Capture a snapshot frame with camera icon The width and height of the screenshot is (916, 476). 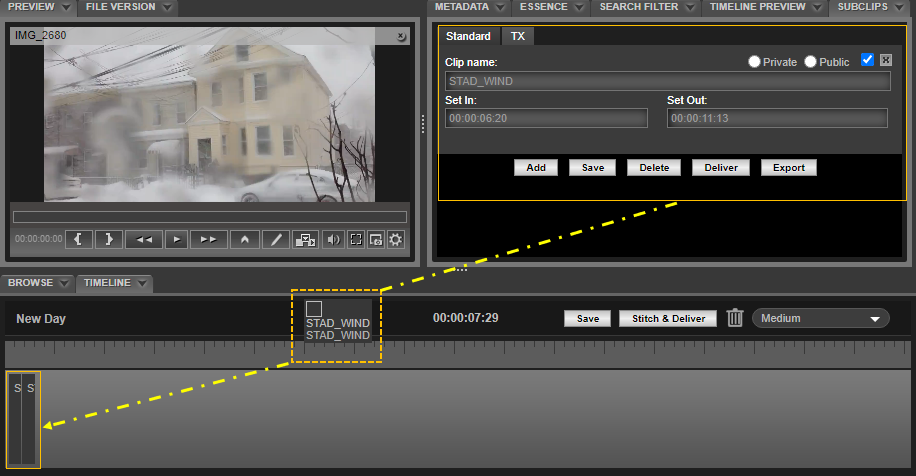(x=376, y=239)
